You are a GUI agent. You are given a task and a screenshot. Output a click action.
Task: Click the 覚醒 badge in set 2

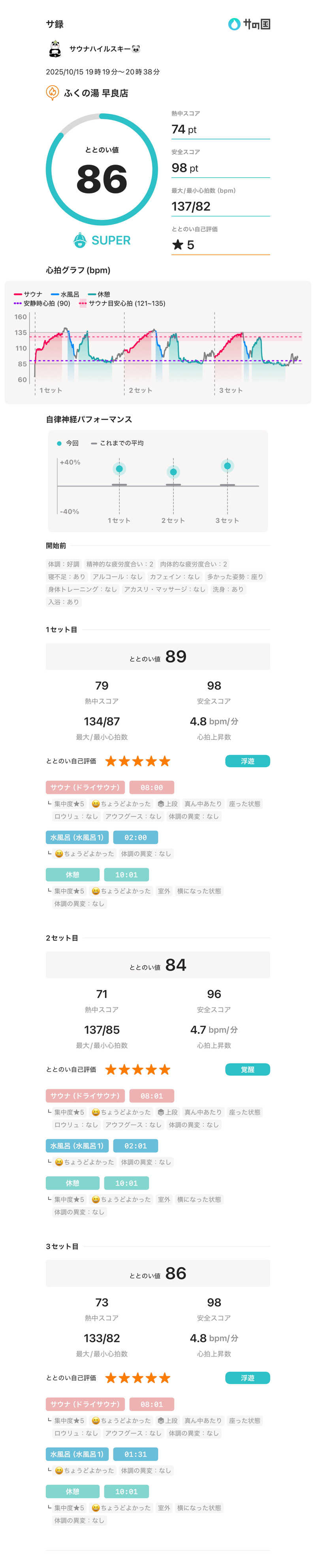point(247,1069)
